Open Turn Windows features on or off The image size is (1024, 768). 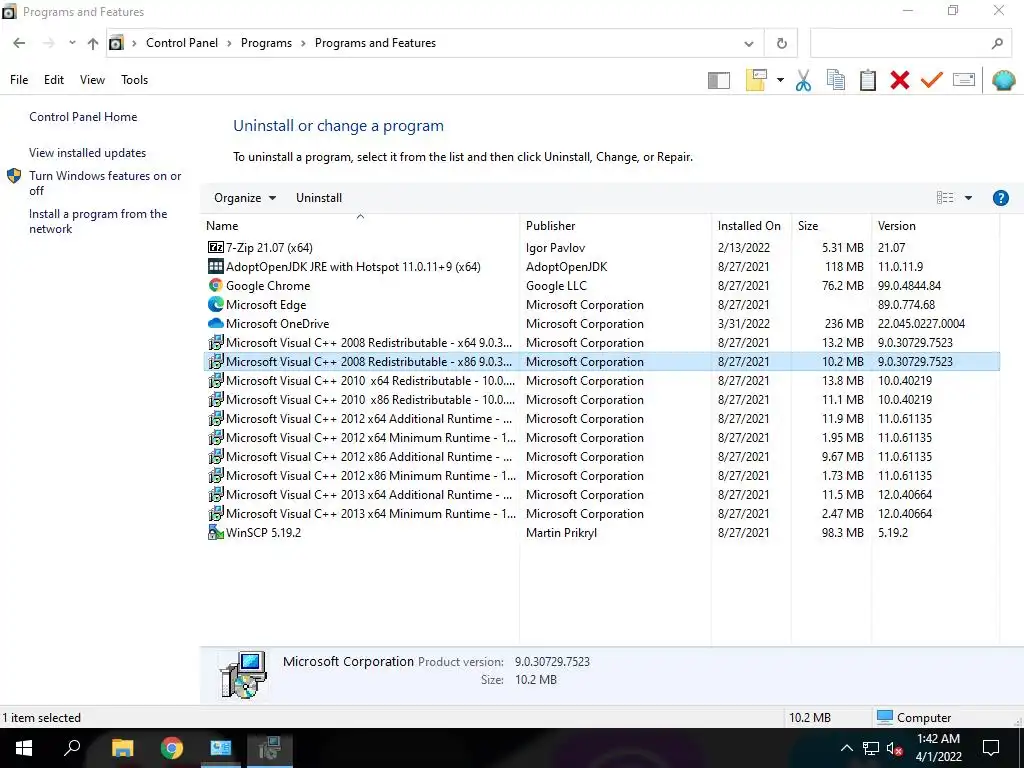(105, 184)
